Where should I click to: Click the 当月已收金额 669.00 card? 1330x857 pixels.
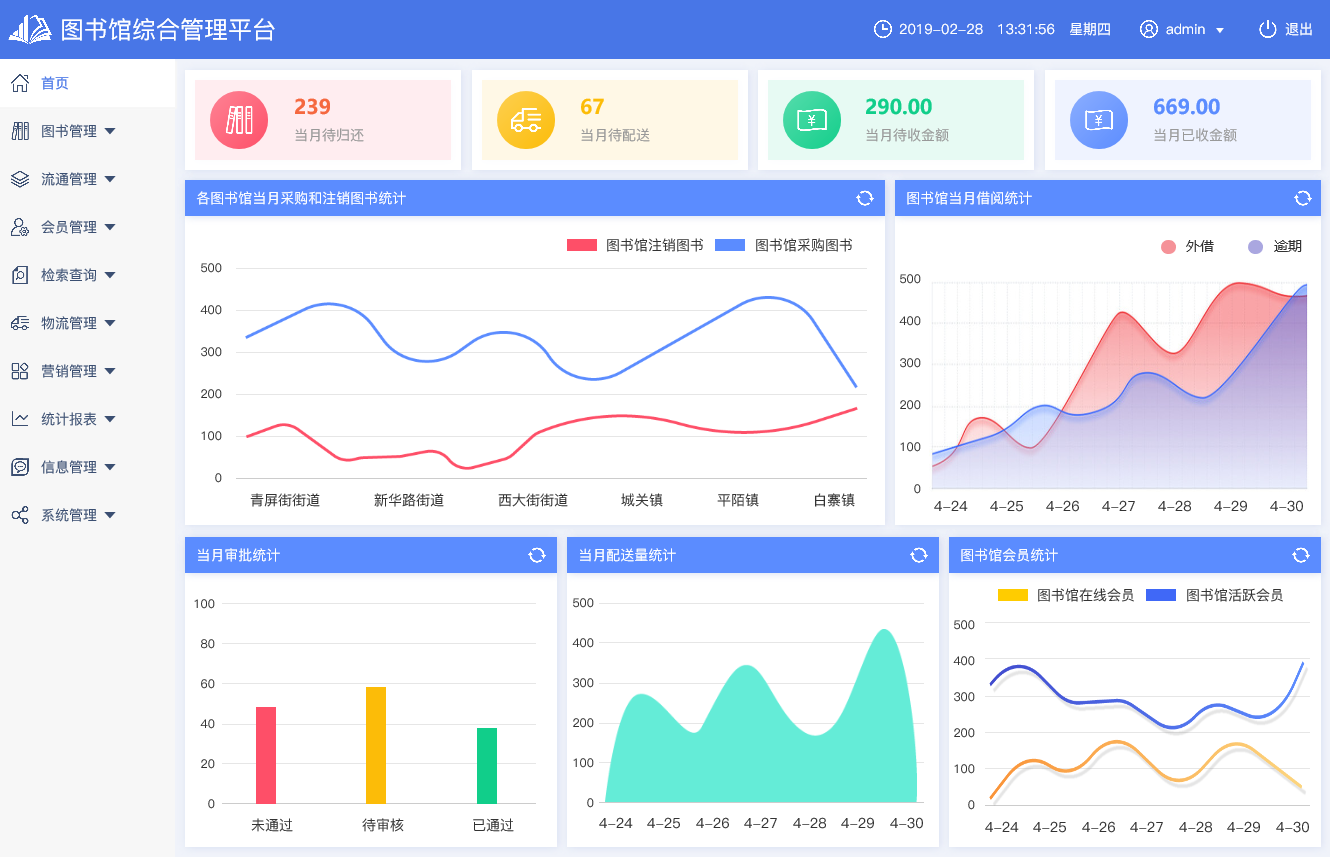tap(1183, 120)
